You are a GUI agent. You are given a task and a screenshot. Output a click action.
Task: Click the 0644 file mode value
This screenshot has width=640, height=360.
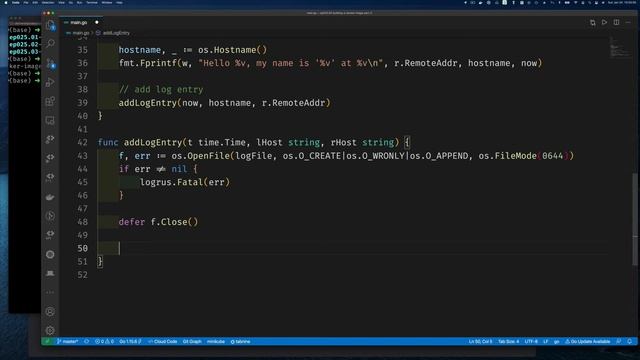tap(553, 156)
